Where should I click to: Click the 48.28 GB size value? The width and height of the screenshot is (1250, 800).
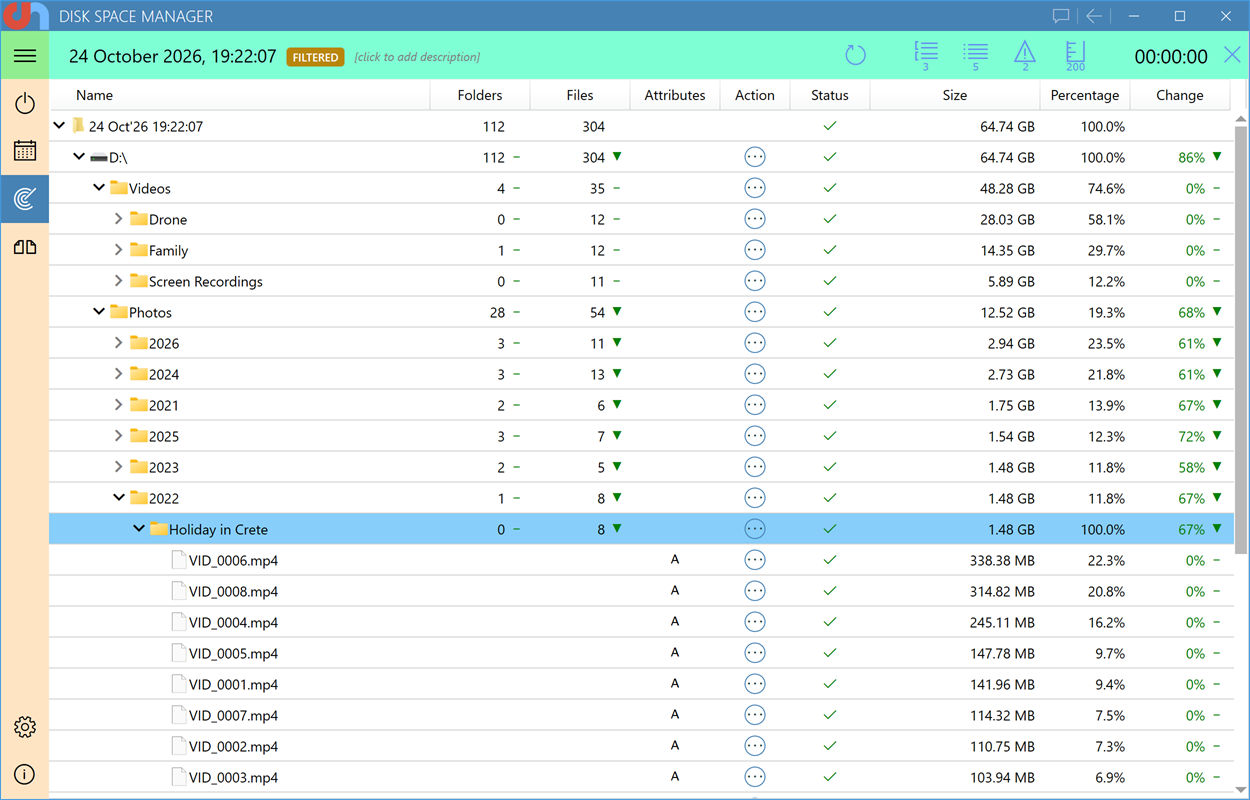coord(1007,188)
